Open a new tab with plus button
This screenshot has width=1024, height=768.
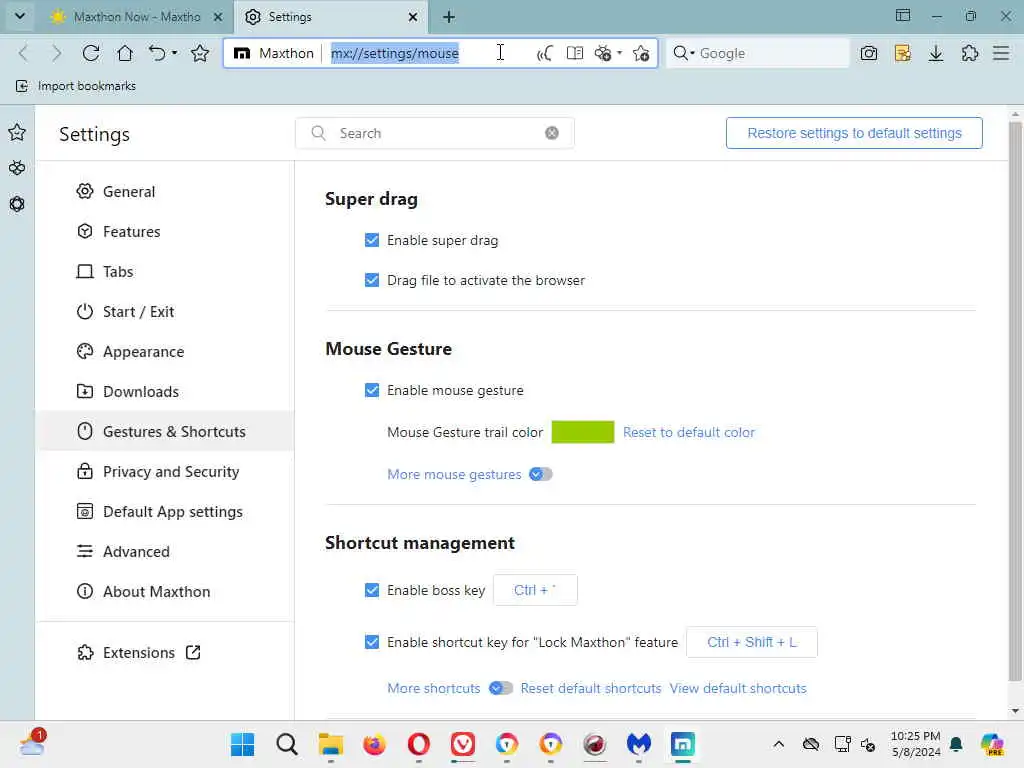[449, 17]
